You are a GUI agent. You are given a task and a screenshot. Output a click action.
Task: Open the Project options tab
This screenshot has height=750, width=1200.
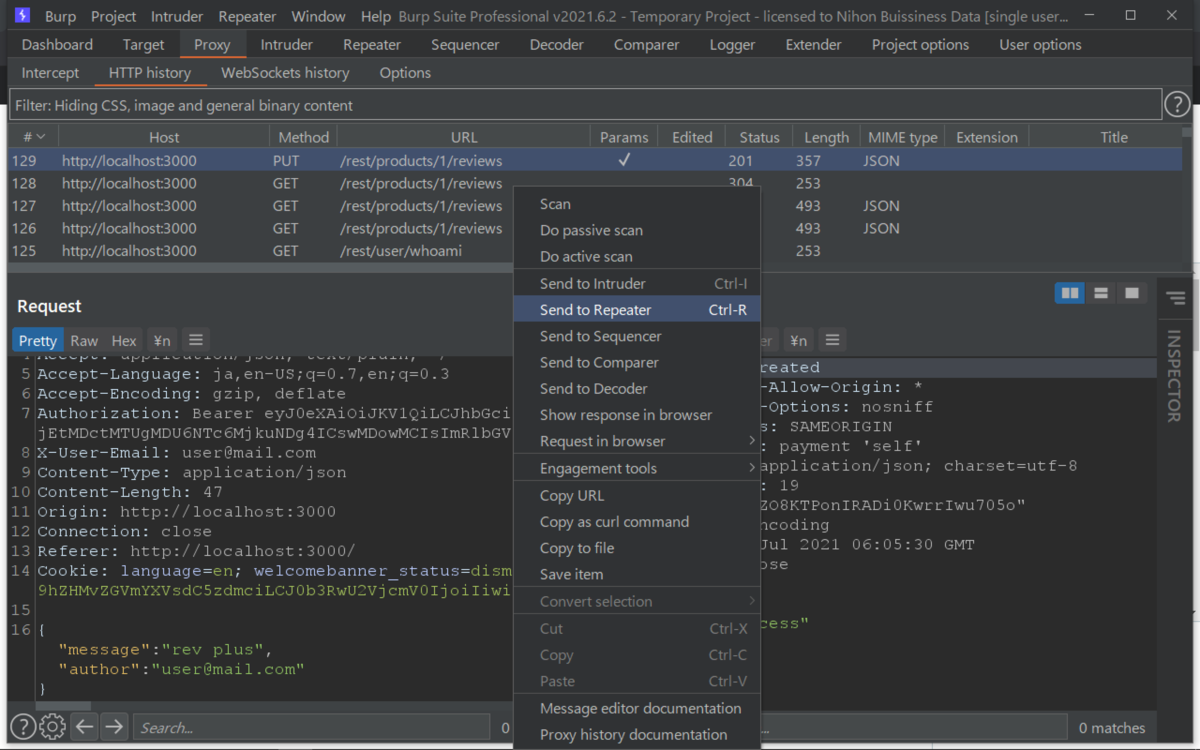click(x=920, y=44)
